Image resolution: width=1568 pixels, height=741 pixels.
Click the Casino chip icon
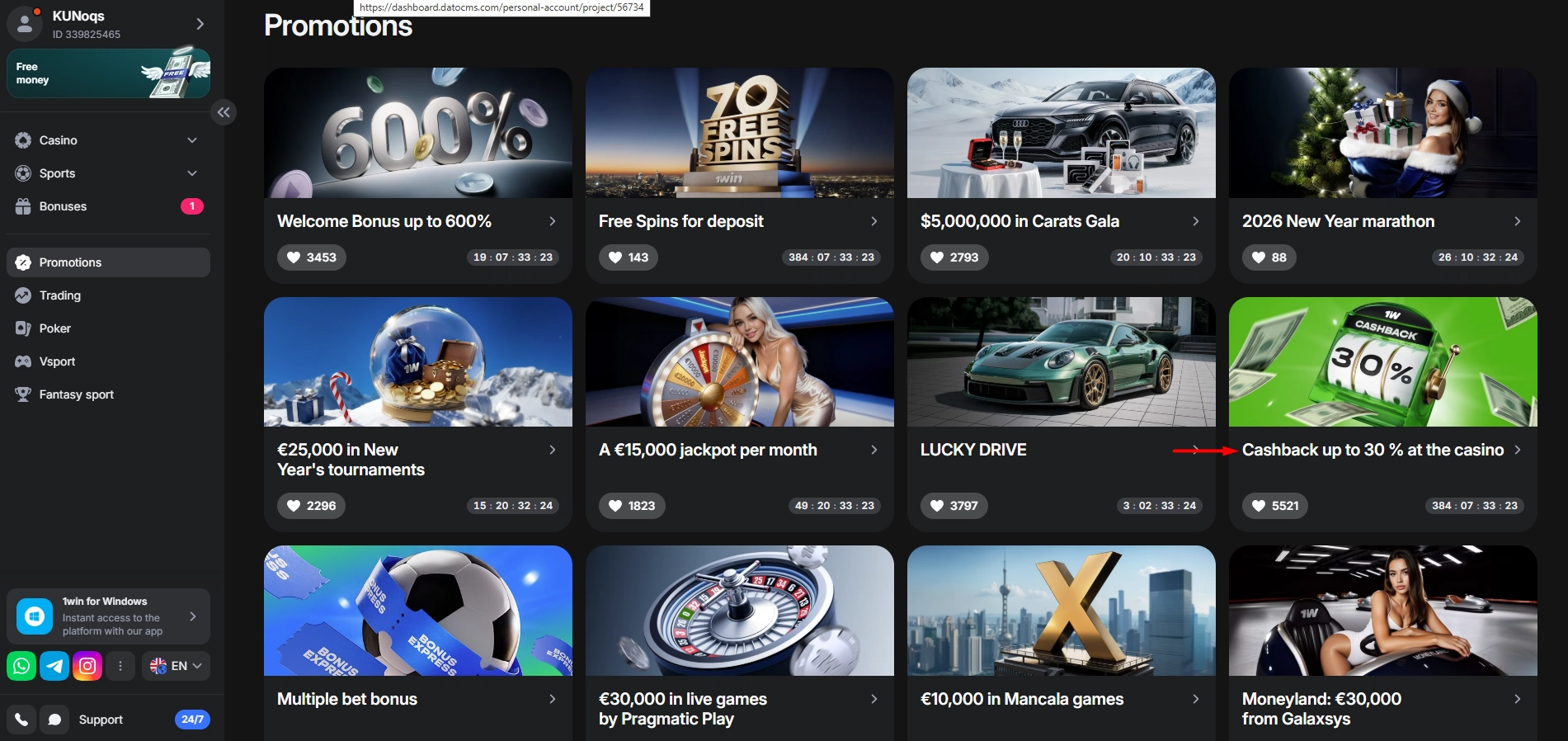23,140
